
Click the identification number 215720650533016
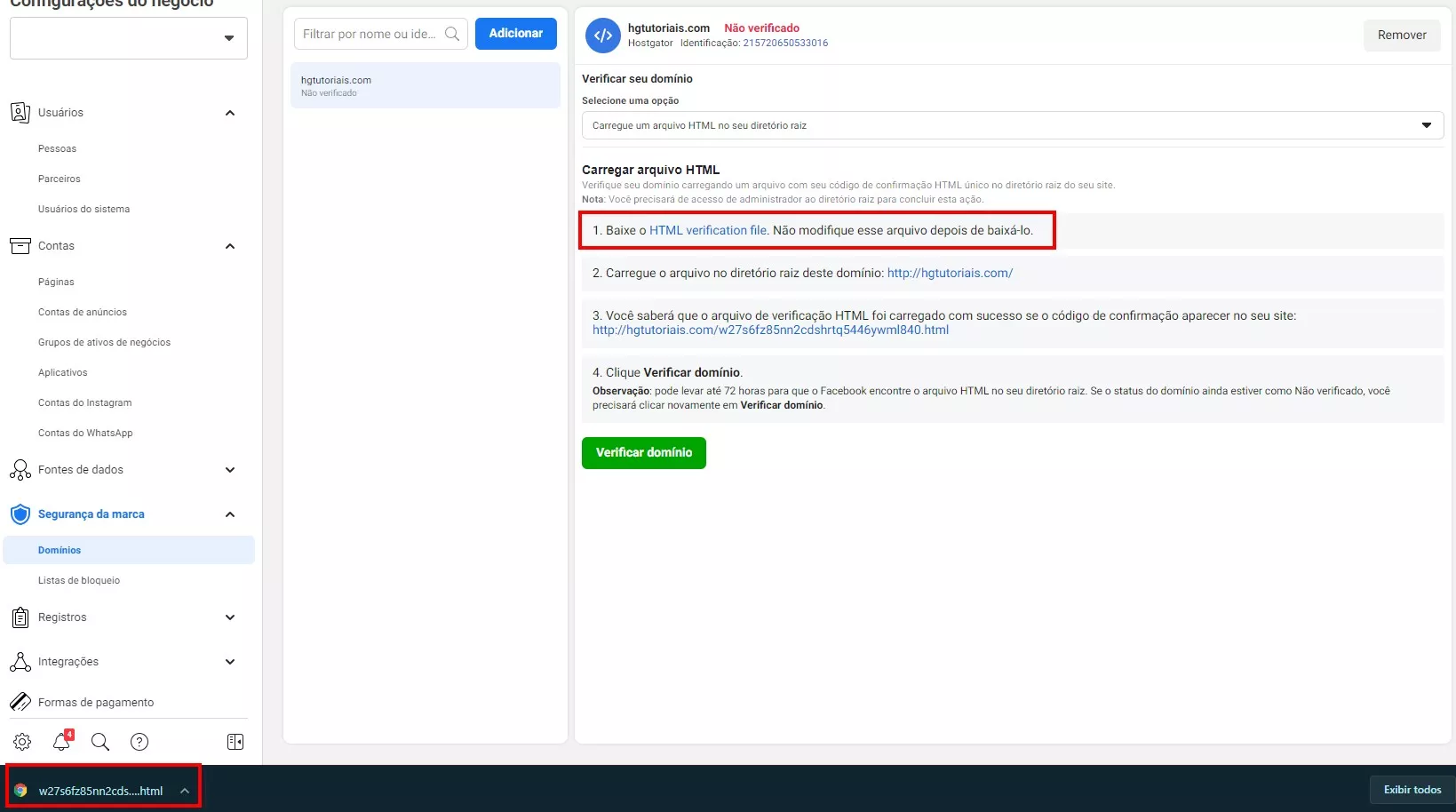coord(785,43)
